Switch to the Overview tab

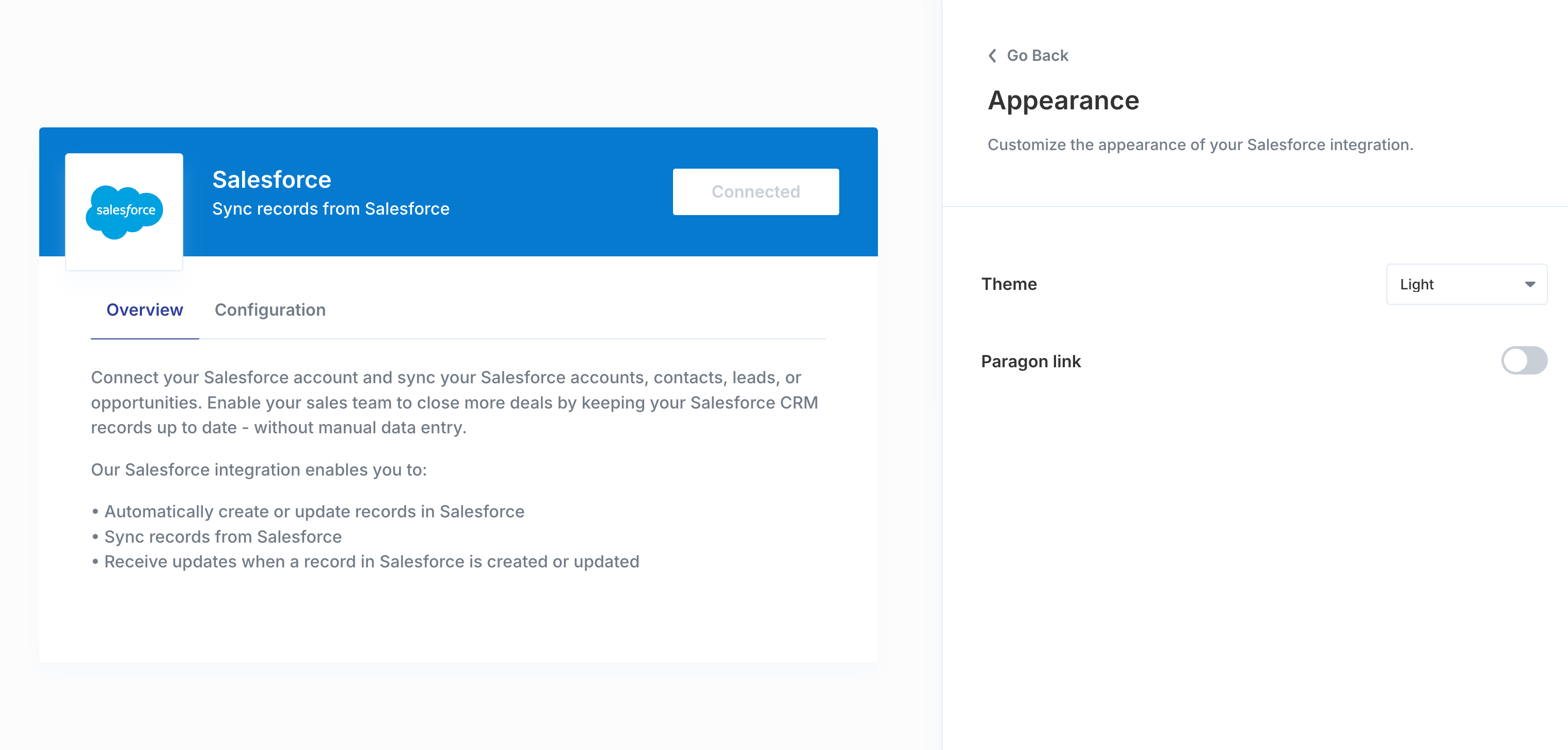pos(145,310)
